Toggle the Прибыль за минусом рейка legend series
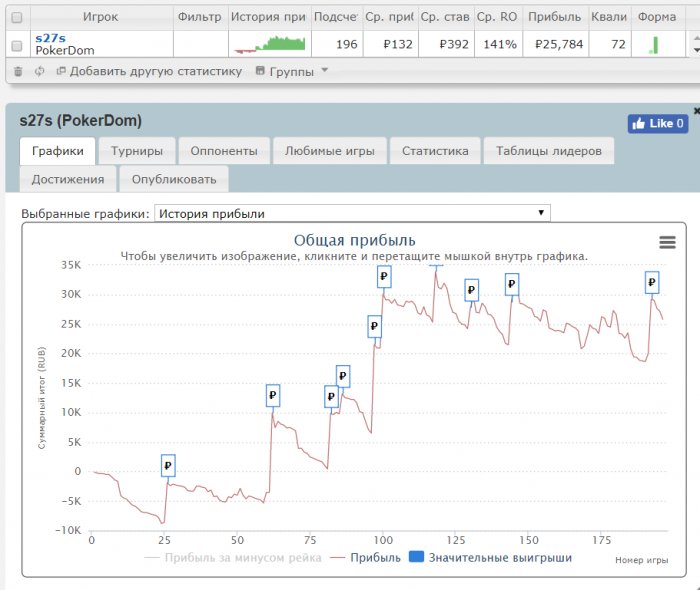 point(233,557)
